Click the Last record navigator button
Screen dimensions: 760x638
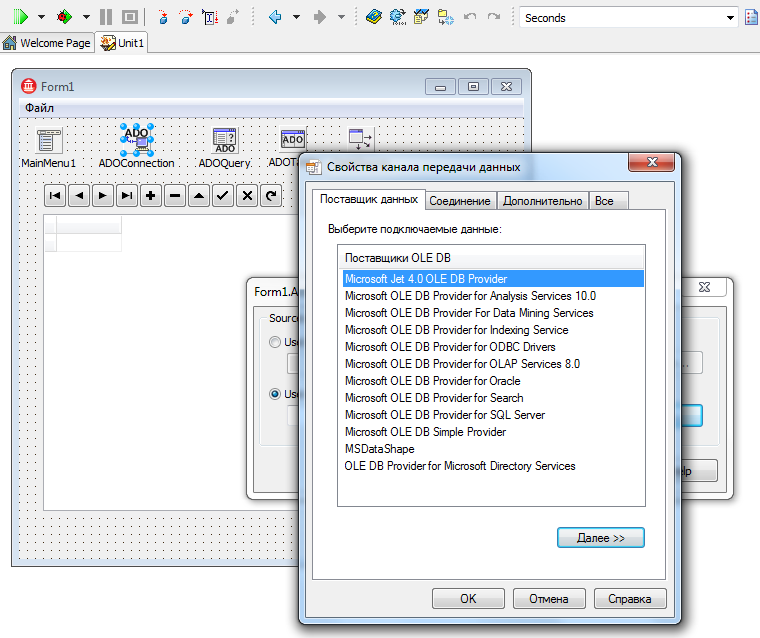click(127, 196)
